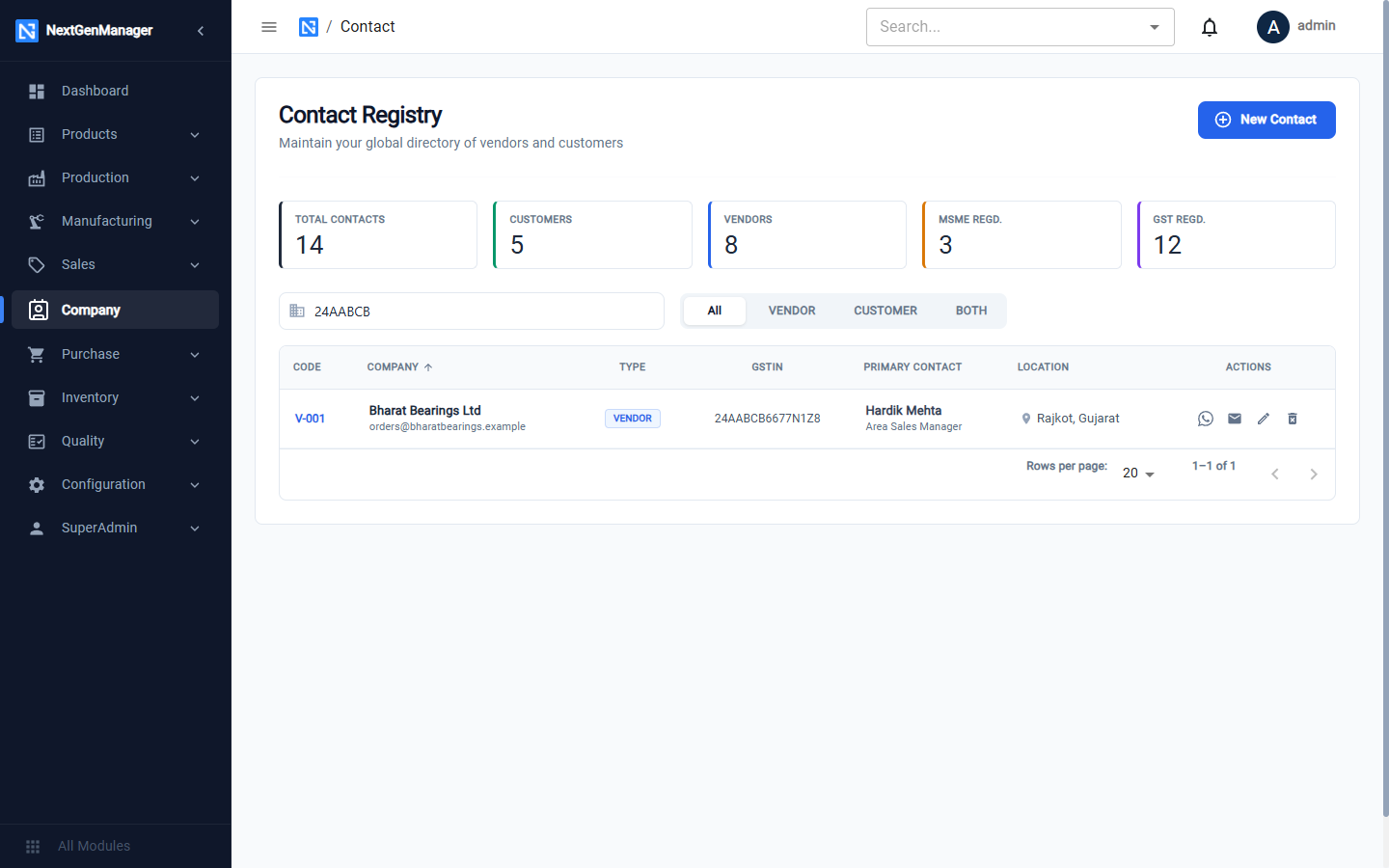Click the WhatsApp icon for Bharat Bearings
This screenshot has width=1389, height=868.
tap(1206, 419)
